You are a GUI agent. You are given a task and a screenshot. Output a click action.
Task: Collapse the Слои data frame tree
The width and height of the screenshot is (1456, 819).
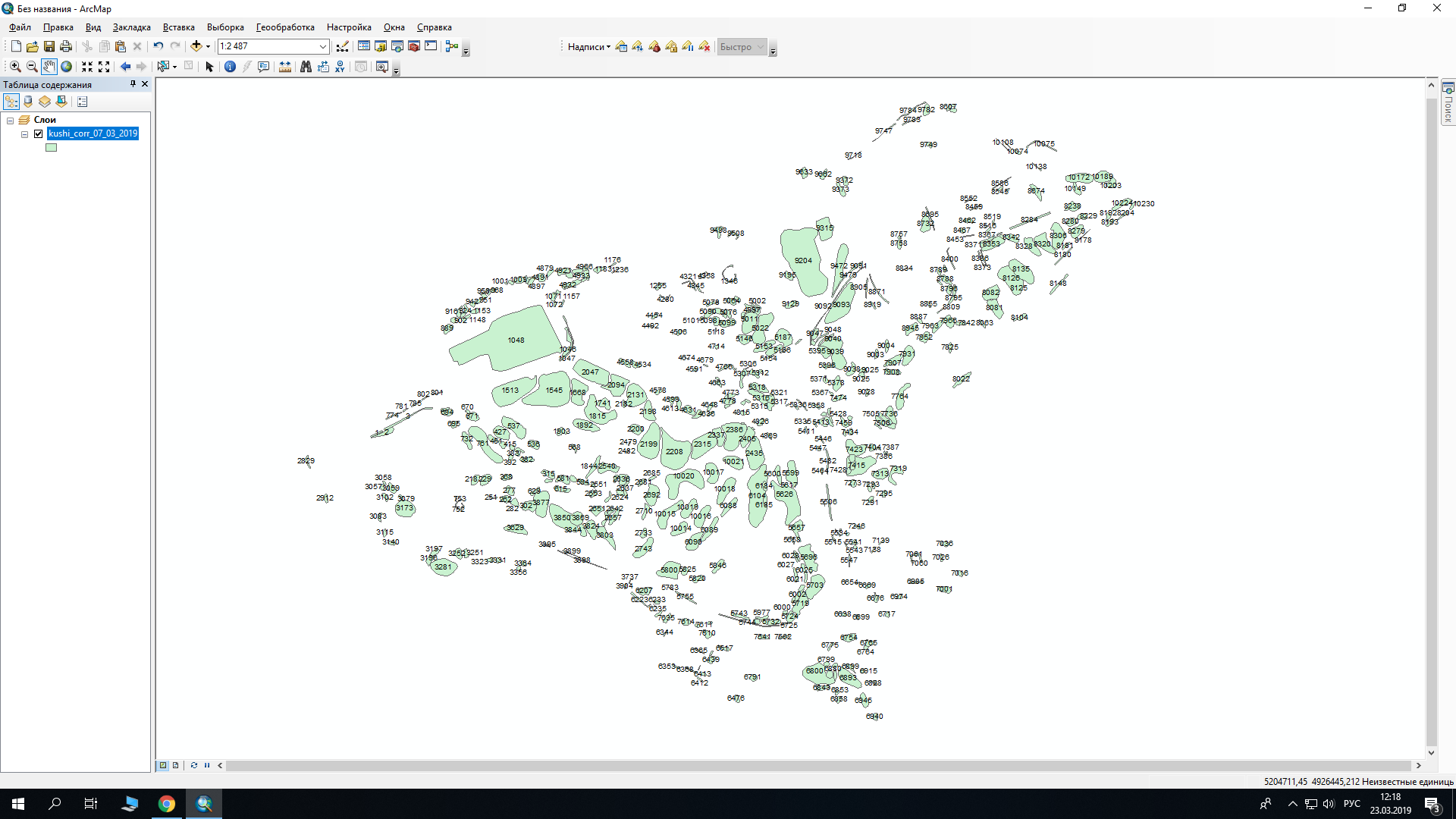(11, 120)
